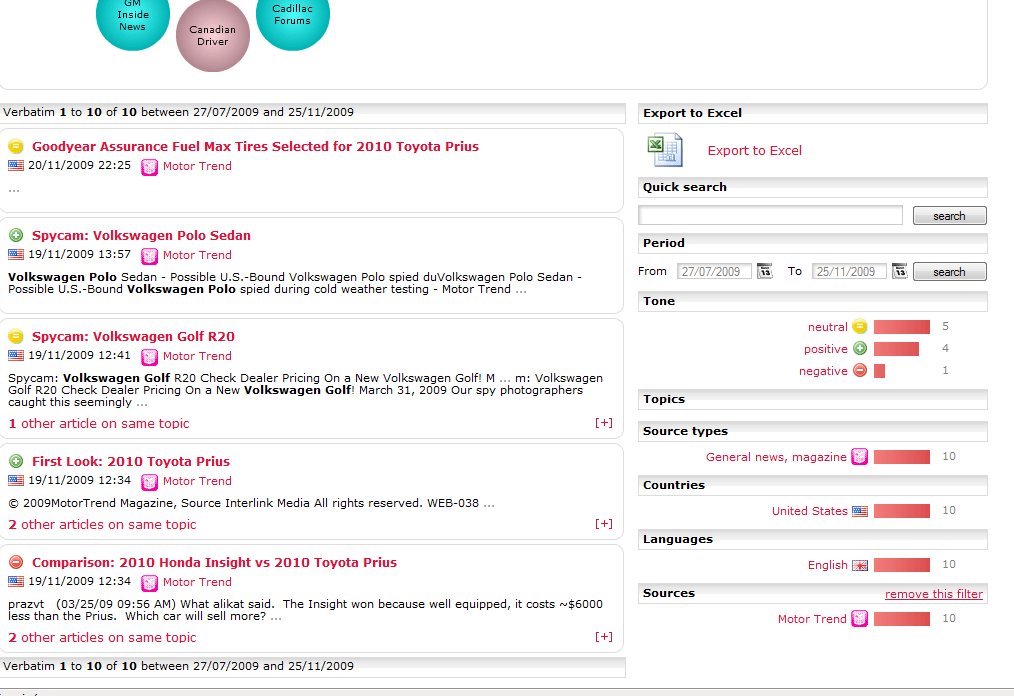The width and height of the screenshot is (1014, 696).
Task: Open the To date calendar picker
Action: pyautogui.click(x=900, y=271)
